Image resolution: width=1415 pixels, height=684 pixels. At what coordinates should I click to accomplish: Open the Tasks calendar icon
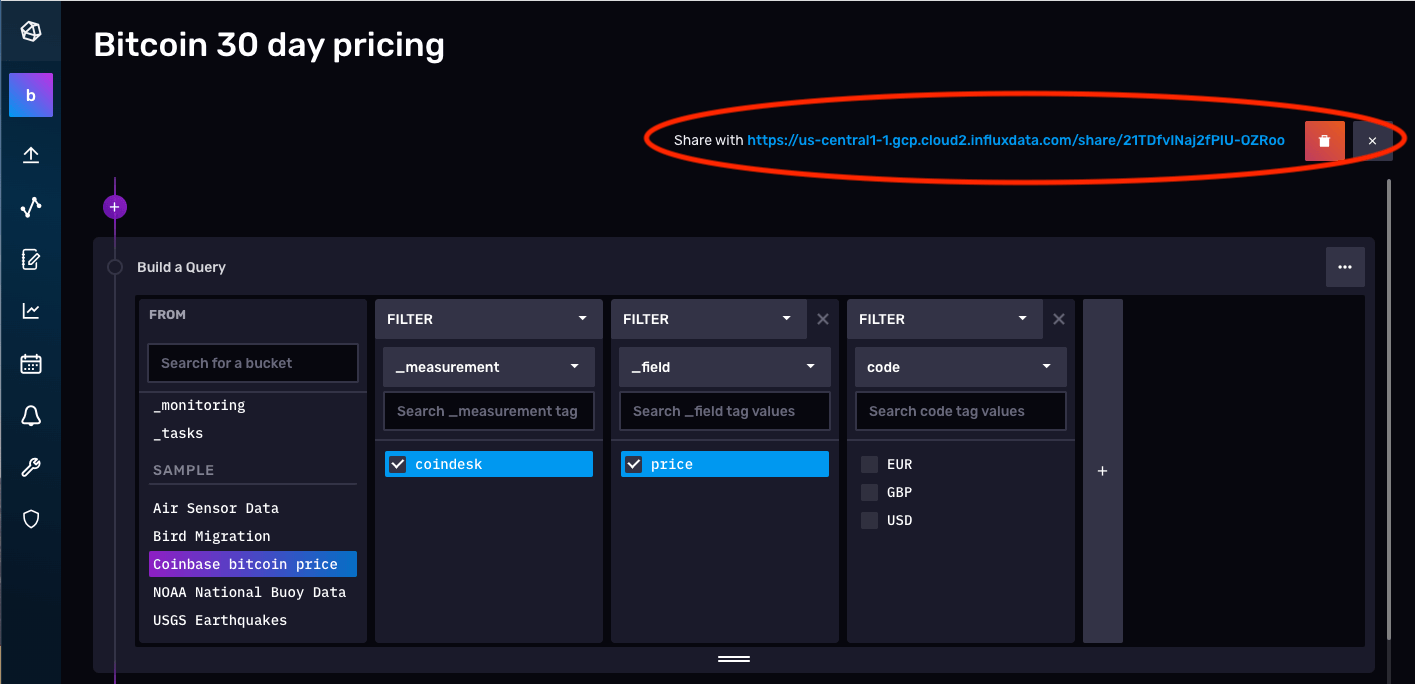coord(30,363)
